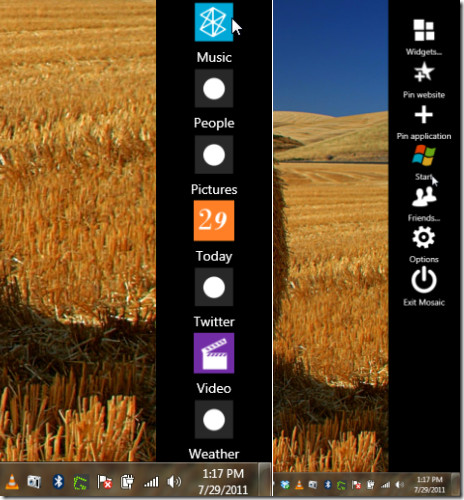Image resolution: width=464 pixels, height=500 pixels.
Task: Open the Pictures tile icon
Action: pos(214,155)
